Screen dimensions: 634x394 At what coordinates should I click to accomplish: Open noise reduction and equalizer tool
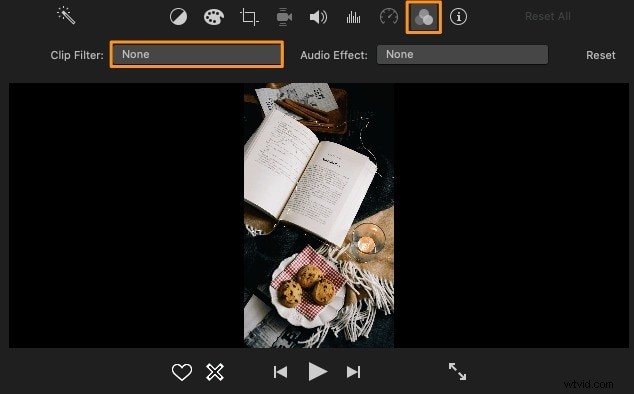coord(353,17)
